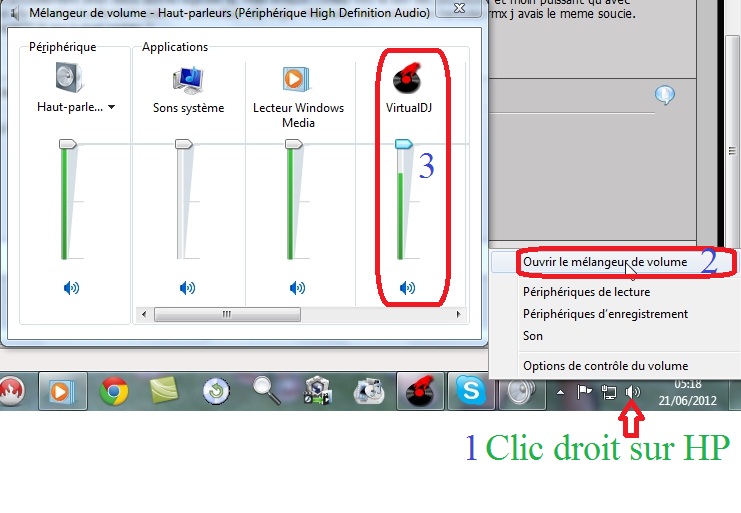The width and height of the screenshot is (741, 513).
Task: Click the background window's vertical scrollbar grip
Action: point(732,151)
